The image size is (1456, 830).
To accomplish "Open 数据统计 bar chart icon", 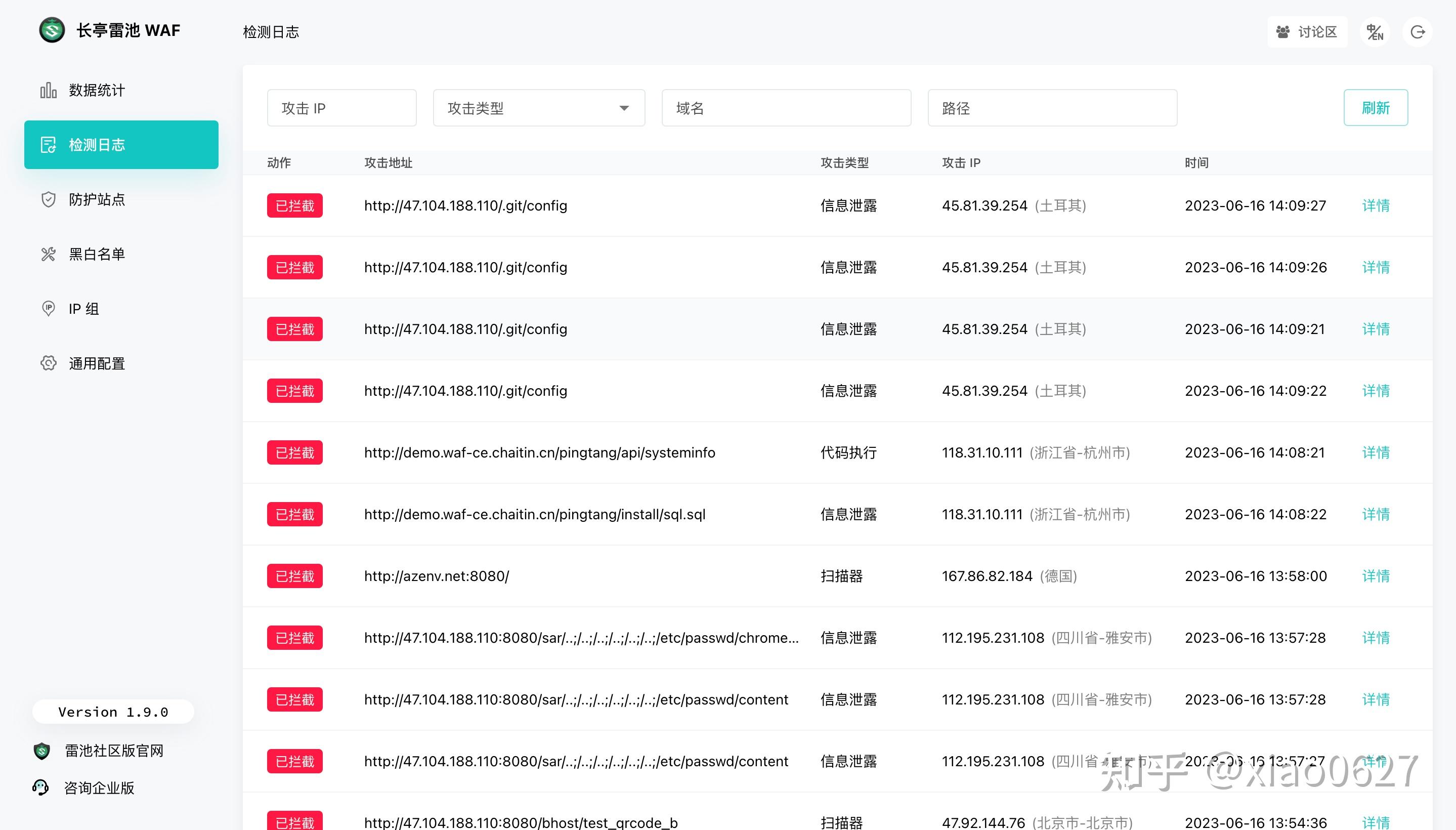I will [49, 90].
